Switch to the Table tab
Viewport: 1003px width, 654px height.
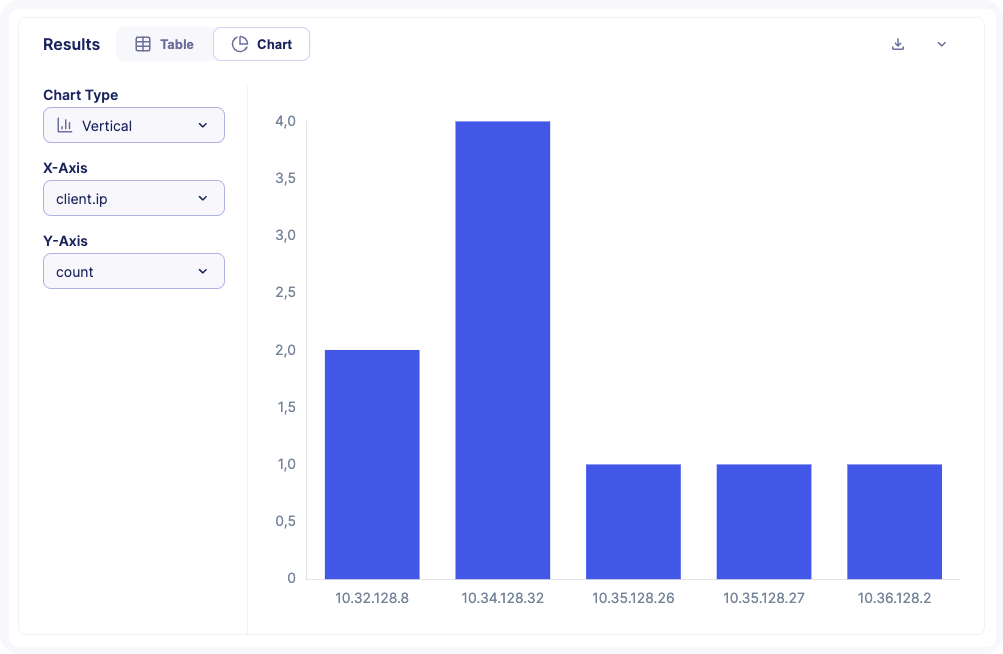click(165, 44)
